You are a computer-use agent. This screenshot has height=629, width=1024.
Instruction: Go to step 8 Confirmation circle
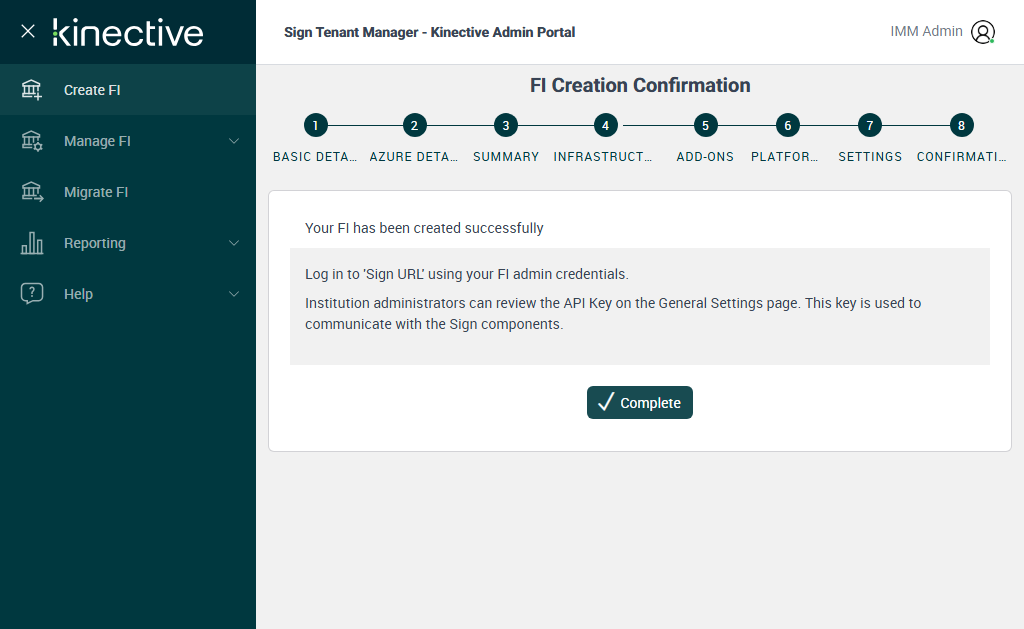click(x=961, y=125)
